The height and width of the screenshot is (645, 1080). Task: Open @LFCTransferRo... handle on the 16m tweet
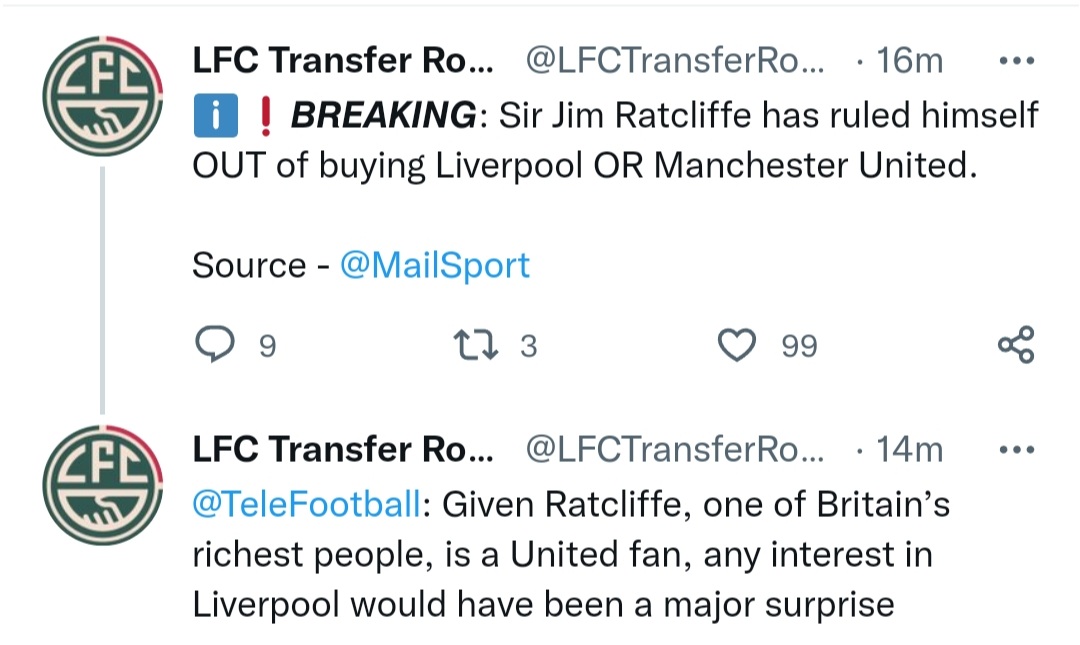click(x=675, y=61)
